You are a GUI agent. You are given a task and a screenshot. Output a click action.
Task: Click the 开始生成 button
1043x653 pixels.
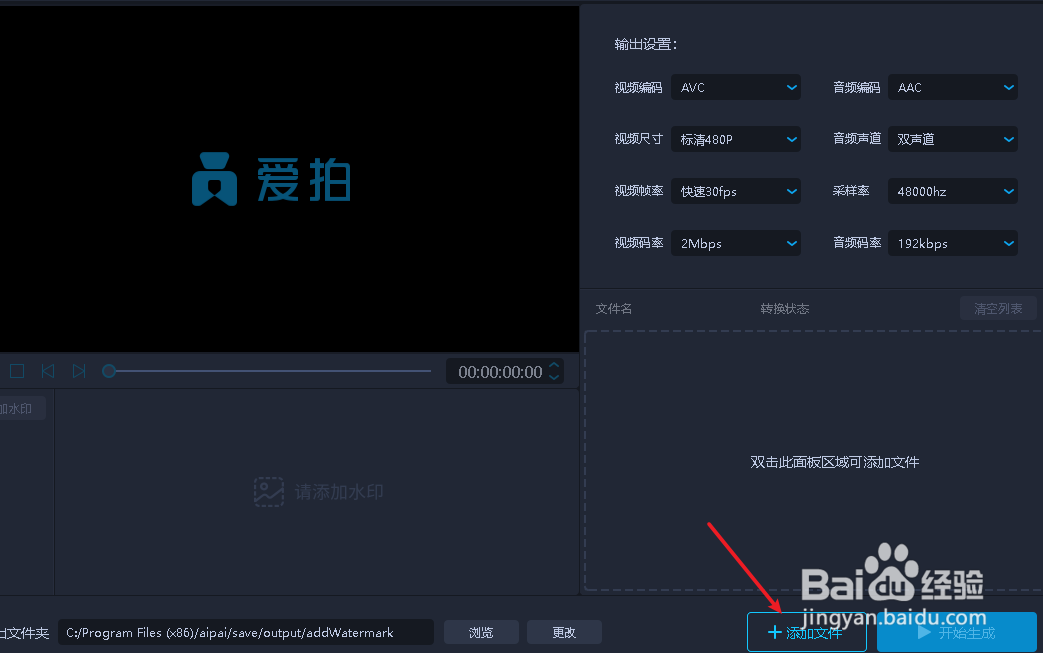[x=957, y=632]
